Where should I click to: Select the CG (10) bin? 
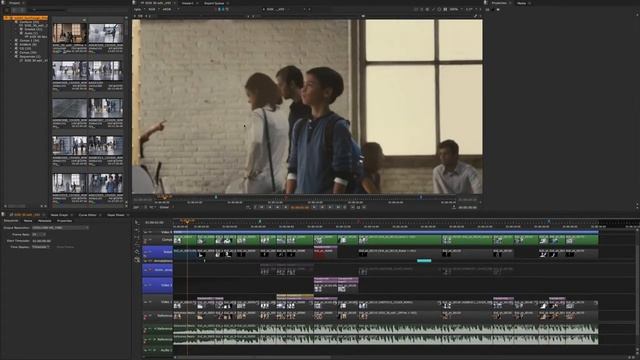(25, 49)
